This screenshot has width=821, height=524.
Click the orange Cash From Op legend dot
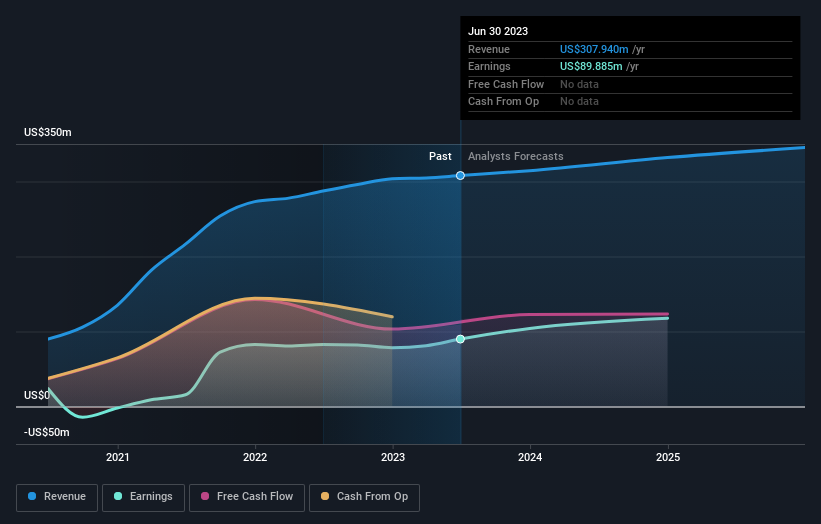tap(325, 496)
